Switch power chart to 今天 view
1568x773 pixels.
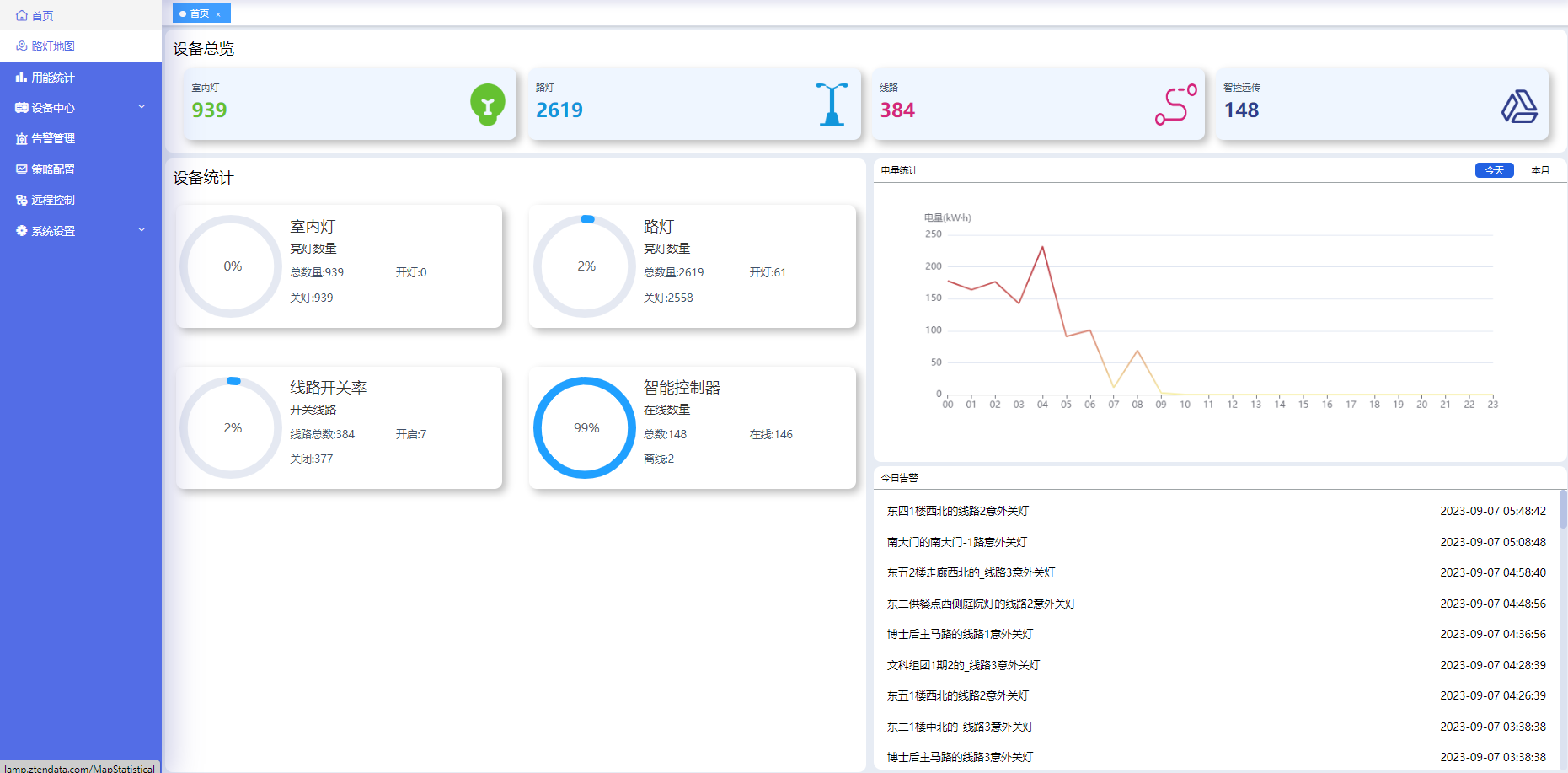(x=1494, y=170)
